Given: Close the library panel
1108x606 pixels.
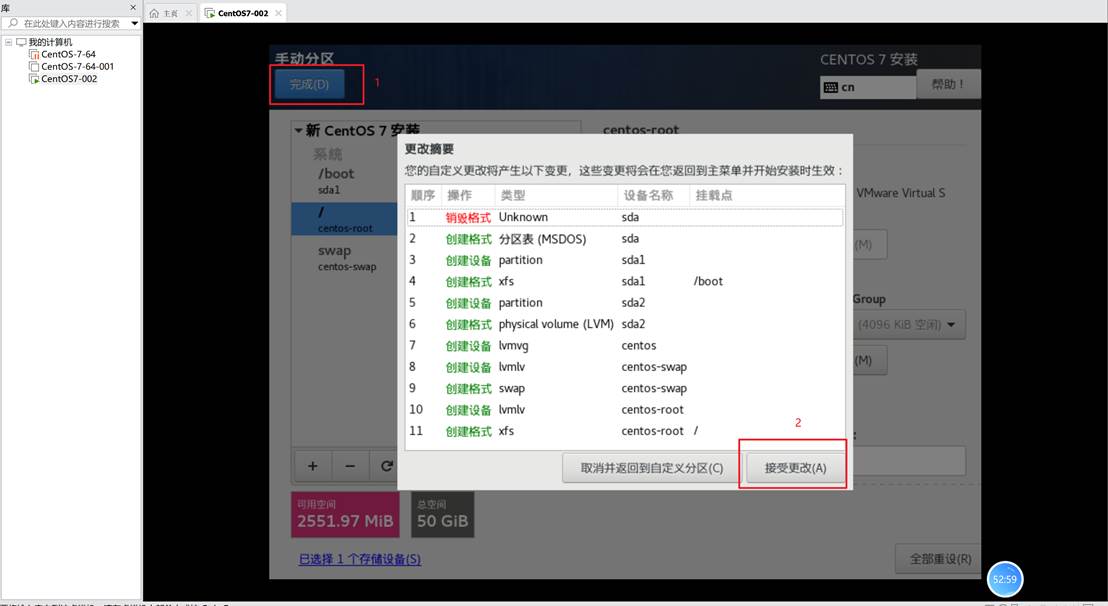Looking at the screenshot, I should click(x=133, y=7).
